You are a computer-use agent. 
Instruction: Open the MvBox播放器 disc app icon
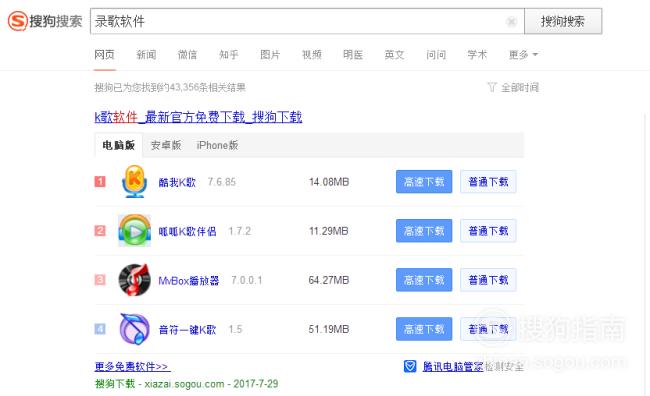134,280
